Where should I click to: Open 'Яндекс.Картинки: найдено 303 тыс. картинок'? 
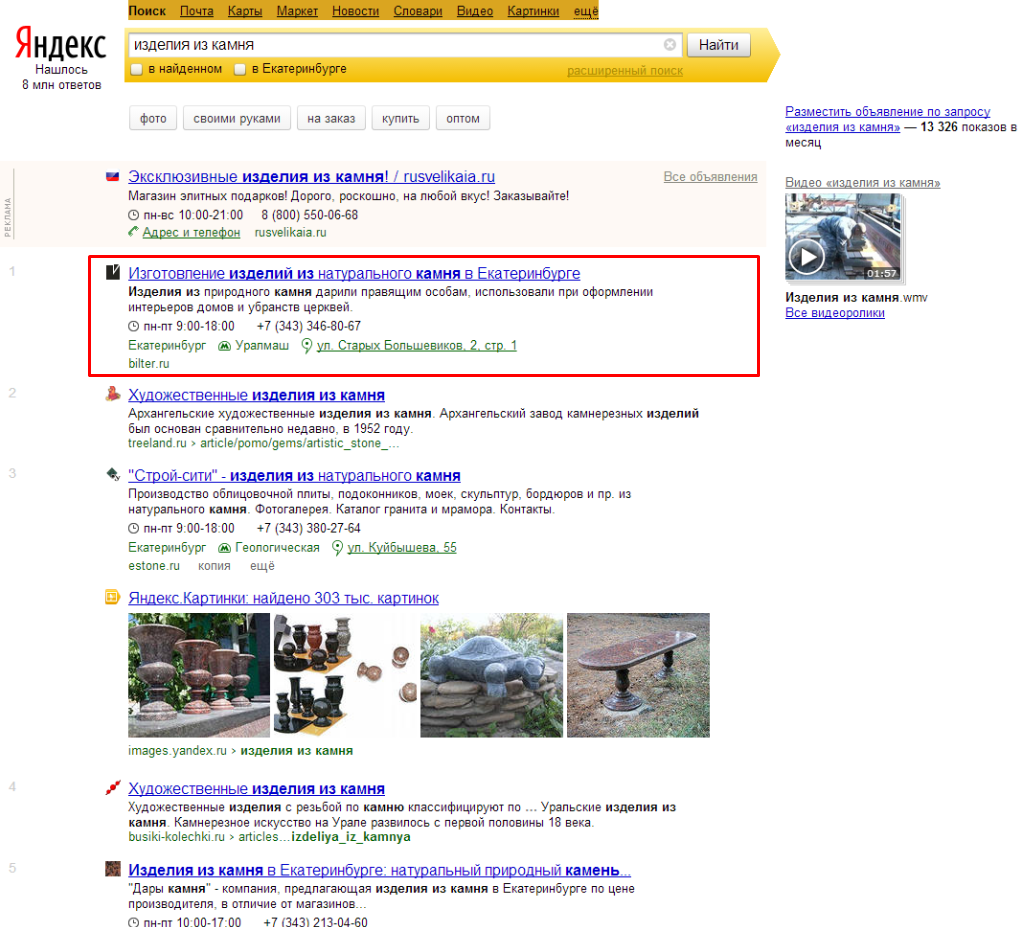click(283, 598)
